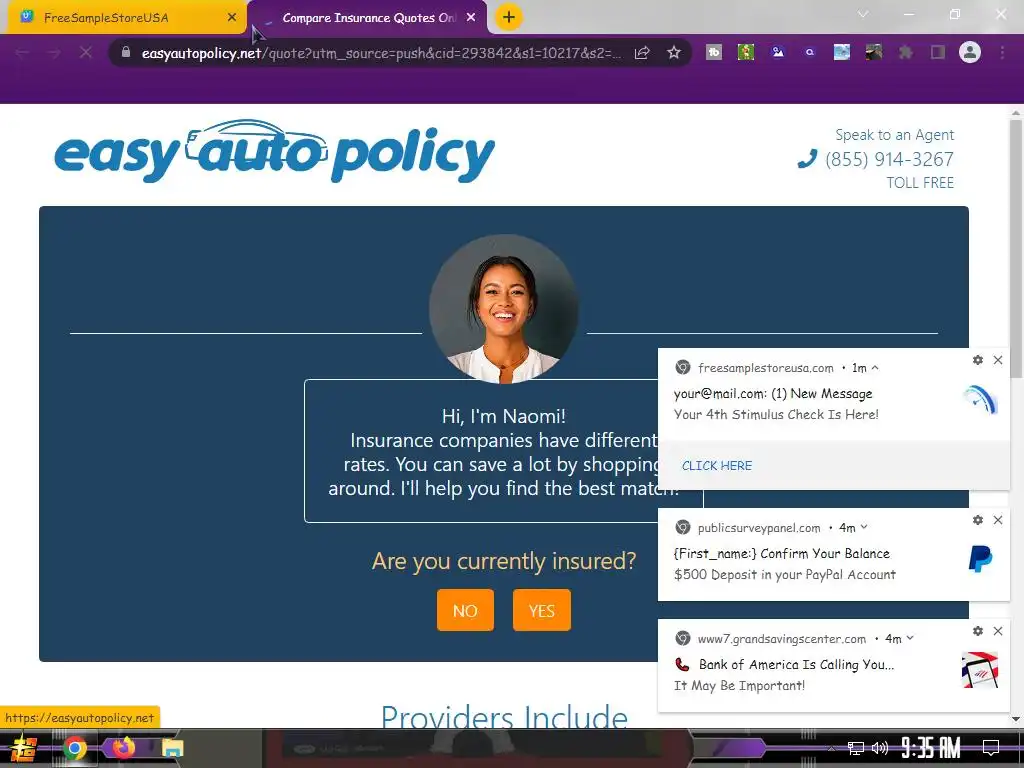Click the easy auto policy logo

274,152
